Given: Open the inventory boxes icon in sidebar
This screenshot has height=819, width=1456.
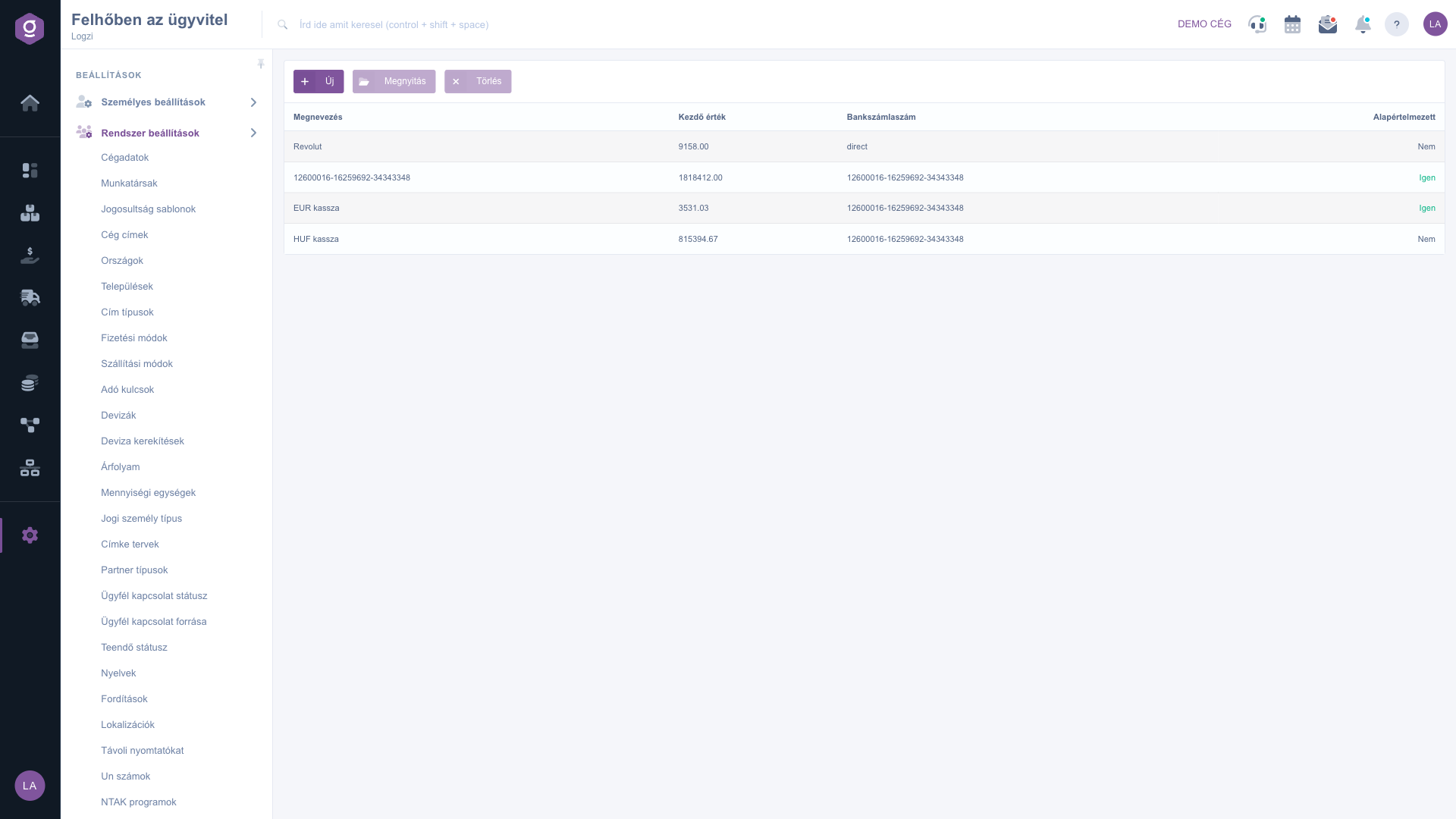Looking at the screenshot, I should pyautogui.click(x=30, y=213).
